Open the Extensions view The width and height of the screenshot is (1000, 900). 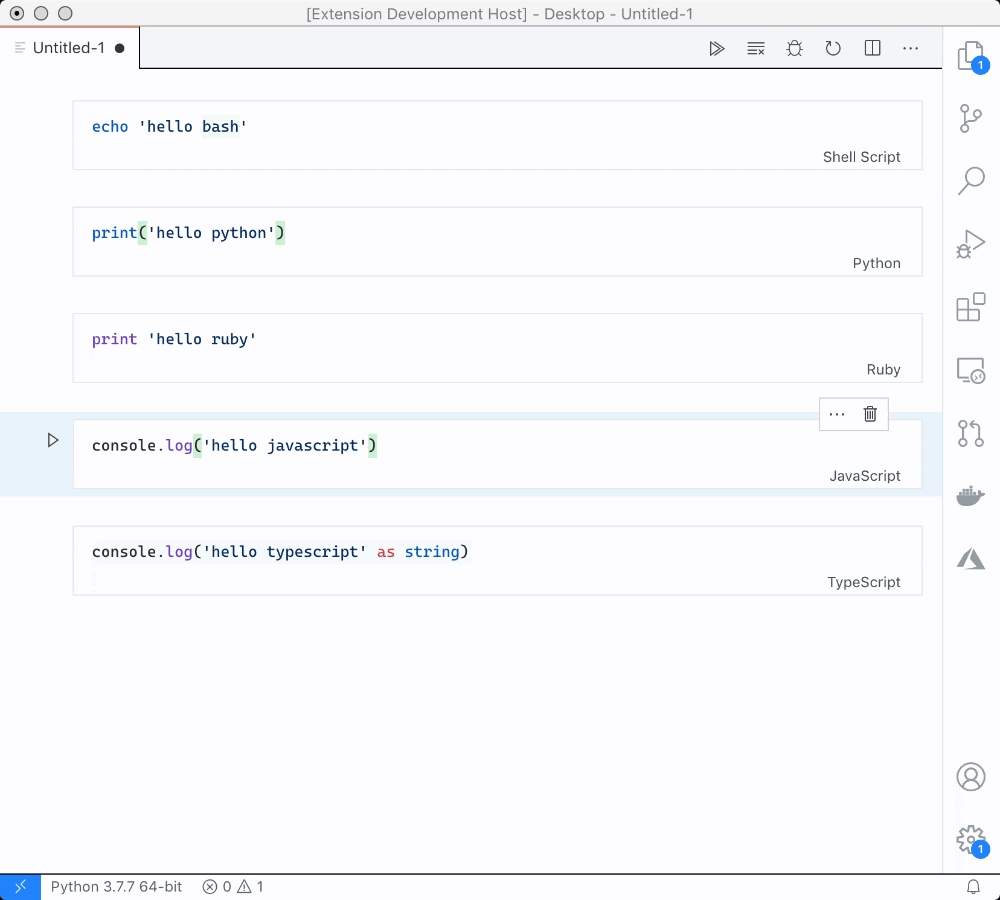970,307
